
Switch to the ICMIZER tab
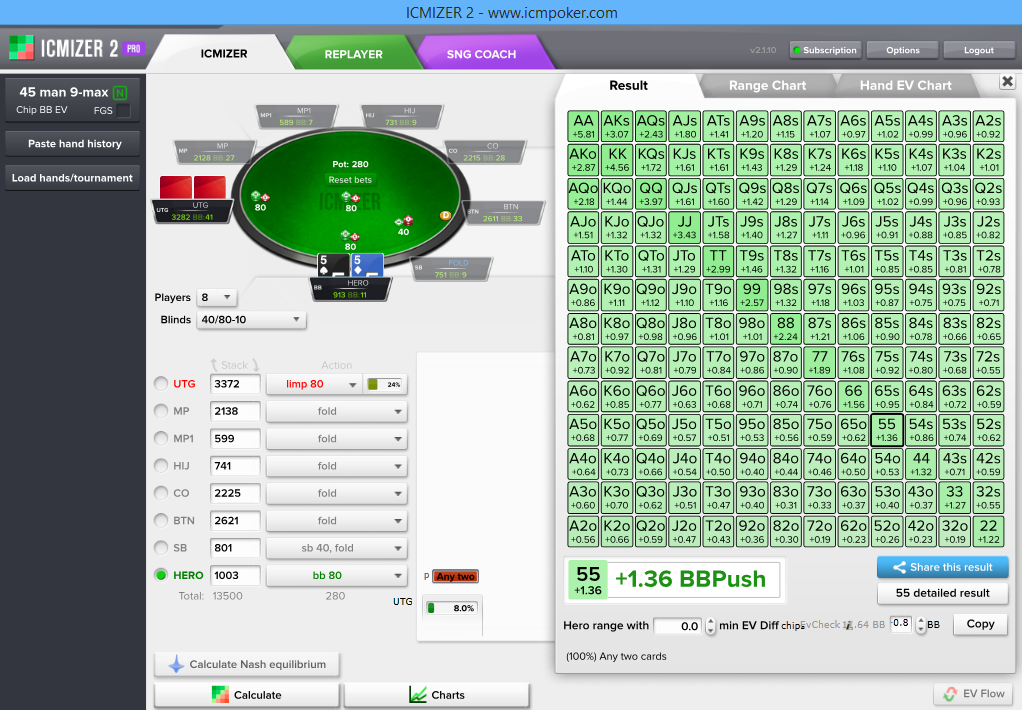pyautogui.click(x=224, y=53)
